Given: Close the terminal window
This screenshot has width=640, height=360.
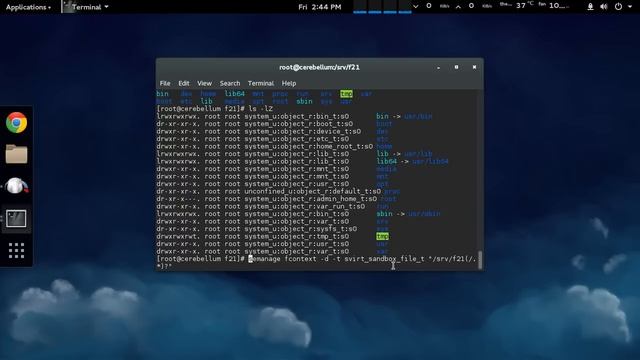Looking at the screenshot, I should [474, 67].
